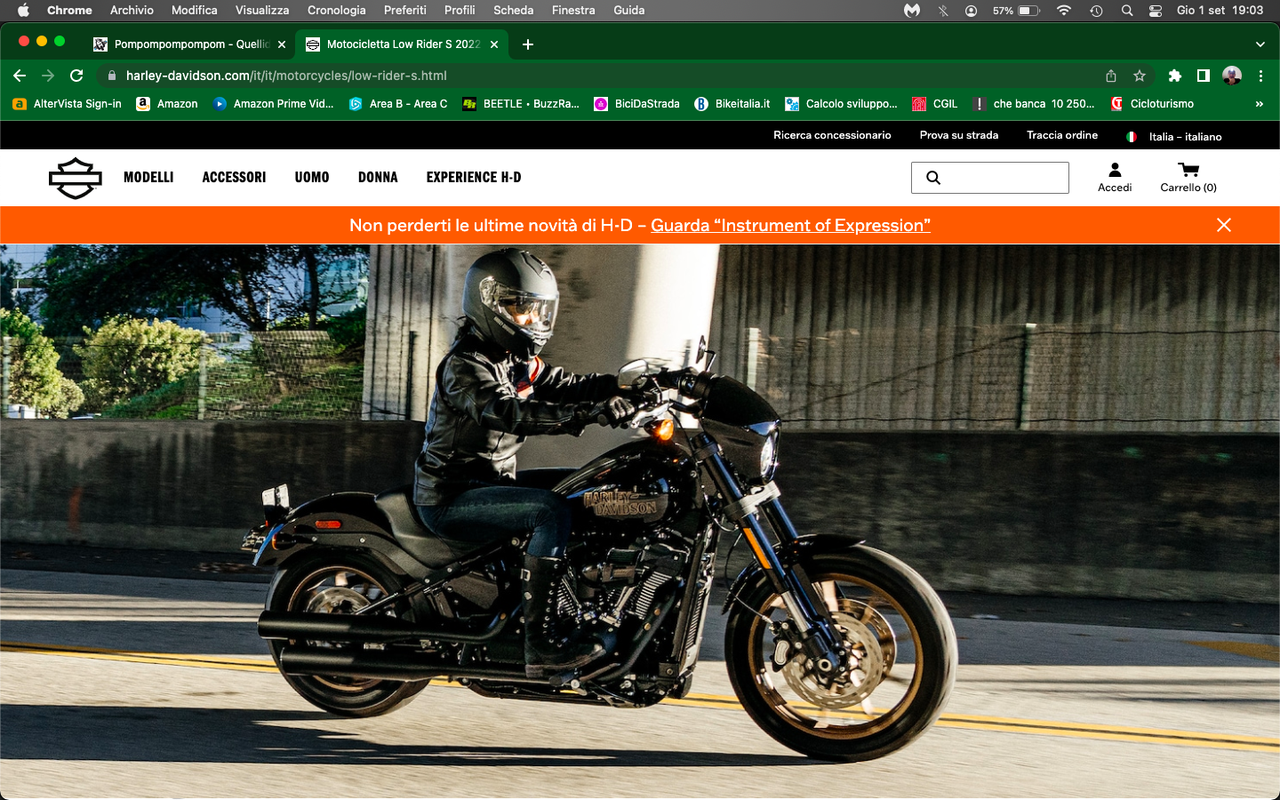1280x800 pixels.
Task: Open the MODELLI navigation menu
Action: (x=149, y=177)
